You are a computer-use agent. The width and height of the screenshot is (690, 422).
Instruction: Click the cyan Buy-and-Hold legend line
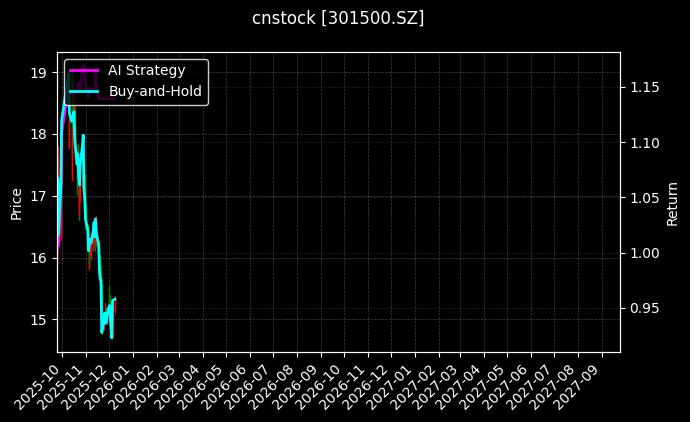[85, 92]
